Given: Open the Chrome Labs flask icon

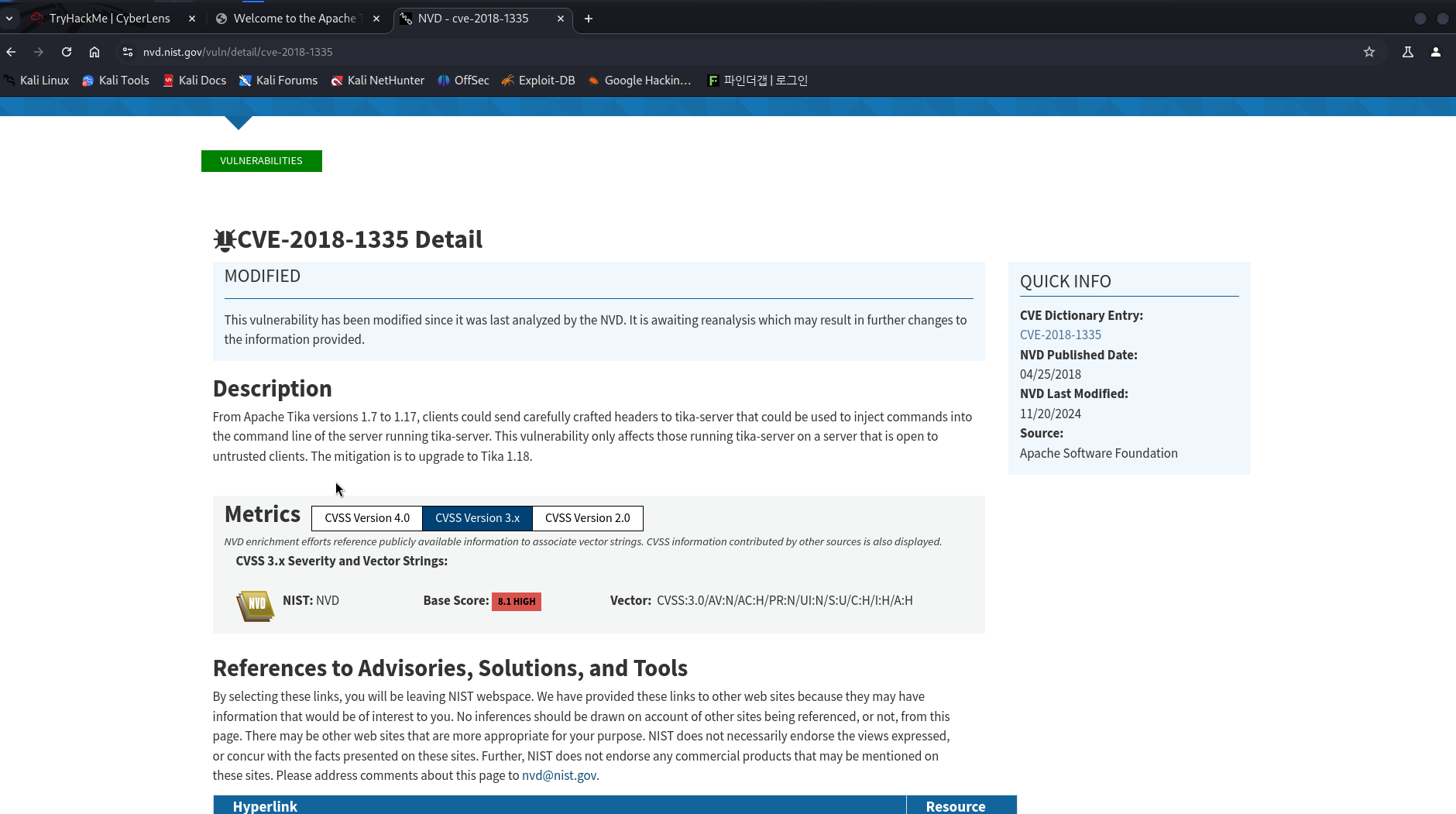Looking at the screenshot, I should [1408, 52].
